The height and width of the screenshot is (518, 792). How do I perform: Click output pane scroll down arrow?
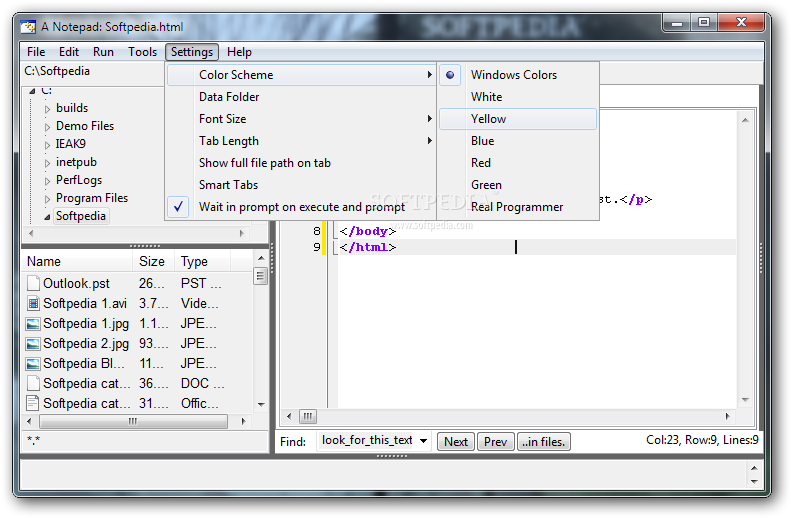754,482
